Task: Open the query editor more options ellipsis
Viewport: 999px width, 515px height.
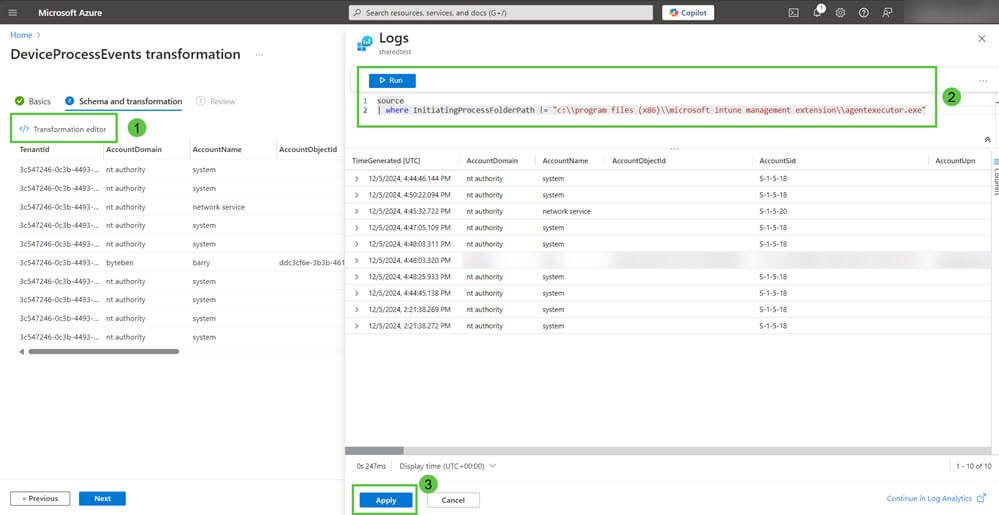Action: [983, 81]
